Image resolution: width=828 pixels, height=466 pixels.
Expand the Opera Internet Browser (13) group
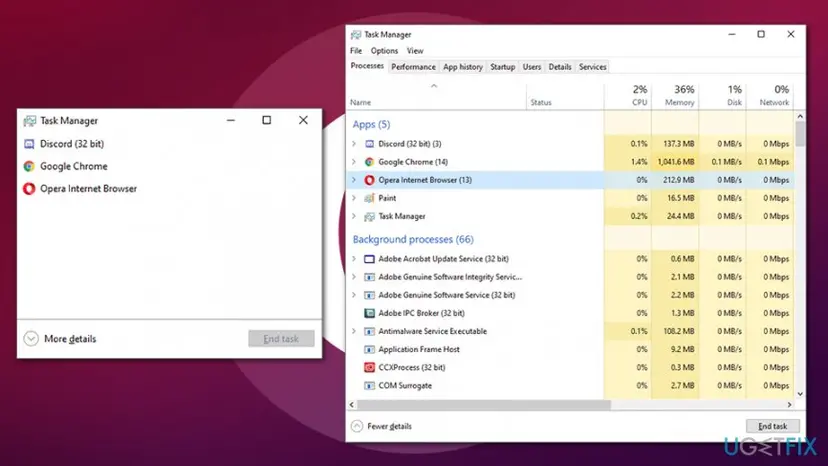tap(354, 180)
